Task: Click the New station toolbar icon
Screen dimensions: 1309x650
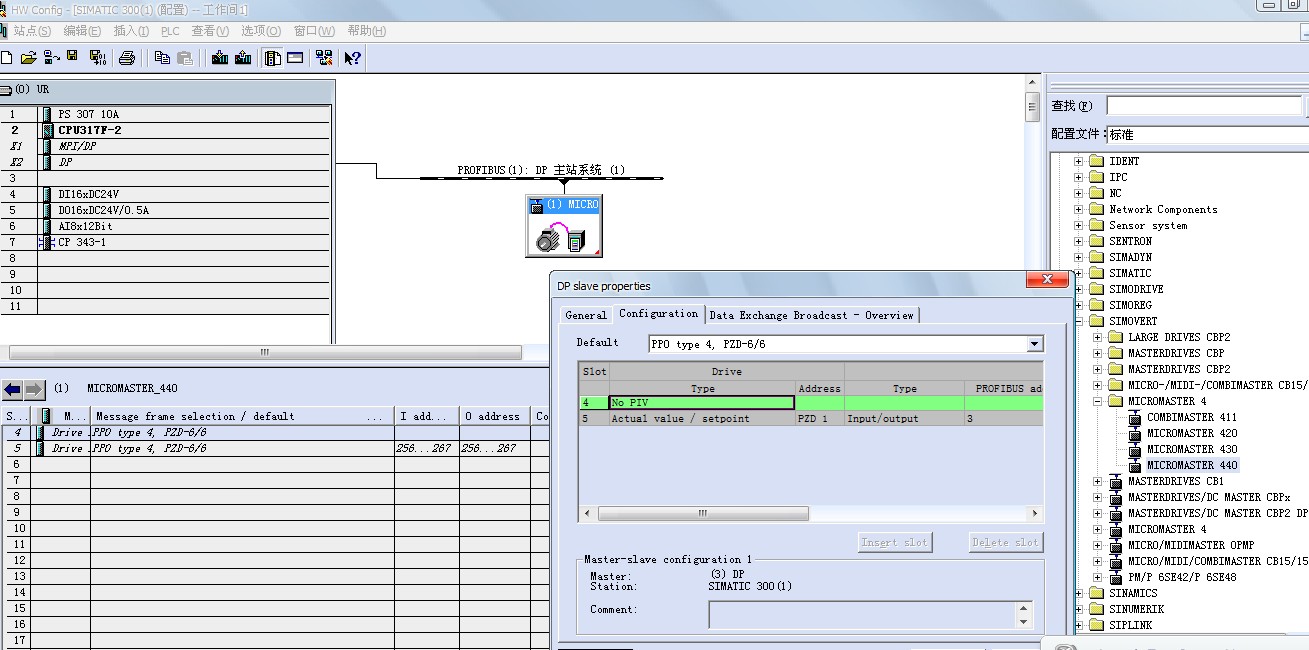Action: 7,58
